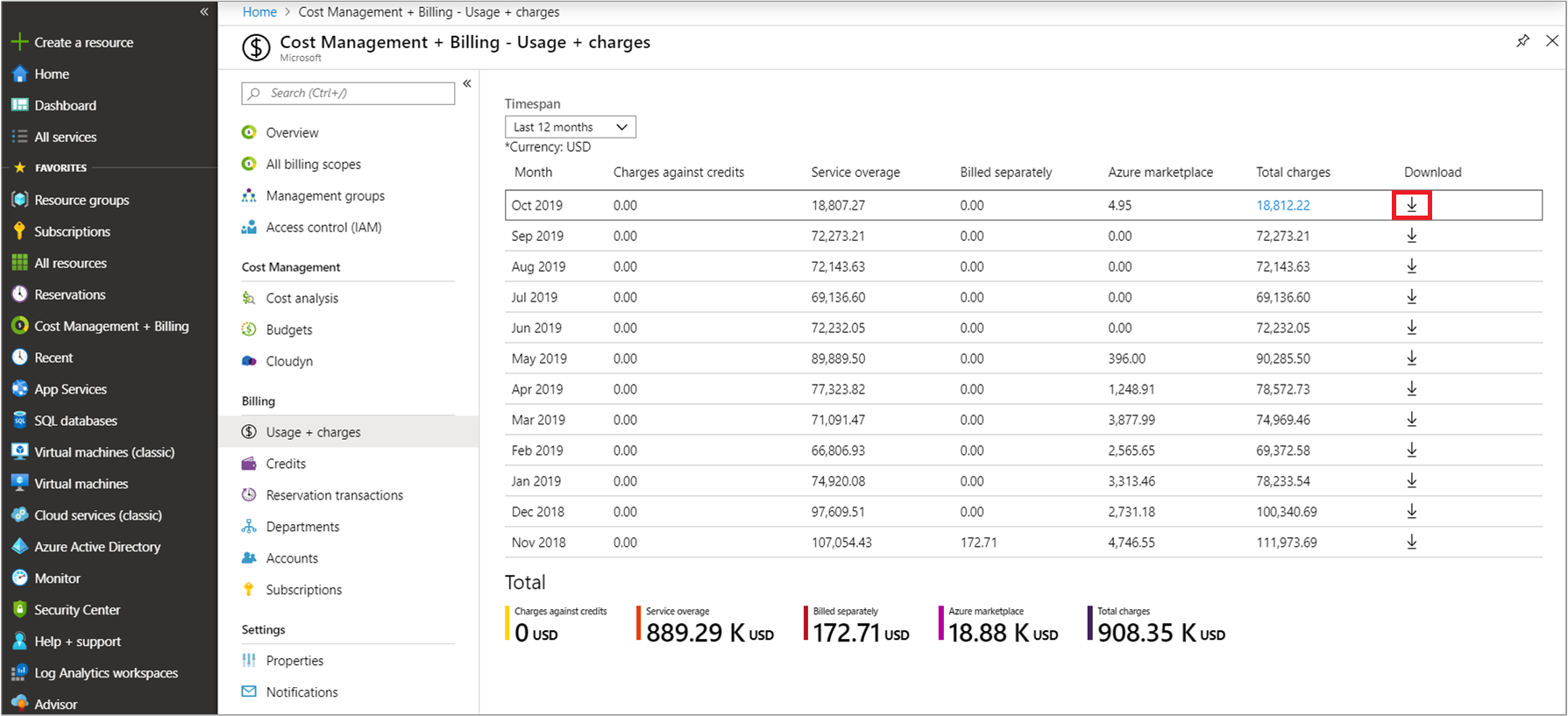Image resolution: width=1568 pixels, height=716 pixels.
Task: Click the Home house icon in sidebar
Action: [x=19, y=74]
